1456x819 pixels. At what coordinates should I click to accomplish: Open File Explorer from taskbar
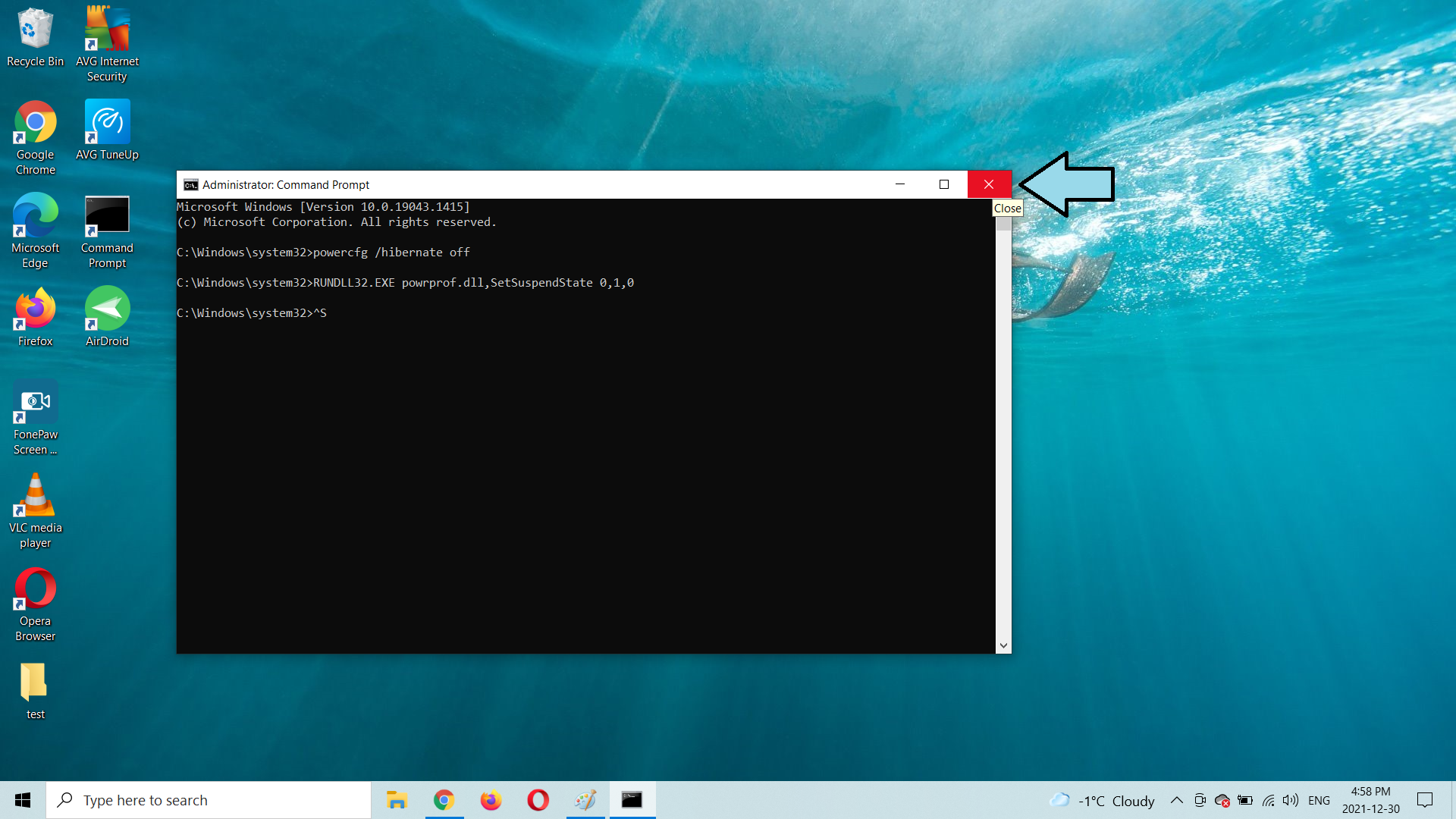(x=397, y=799)
